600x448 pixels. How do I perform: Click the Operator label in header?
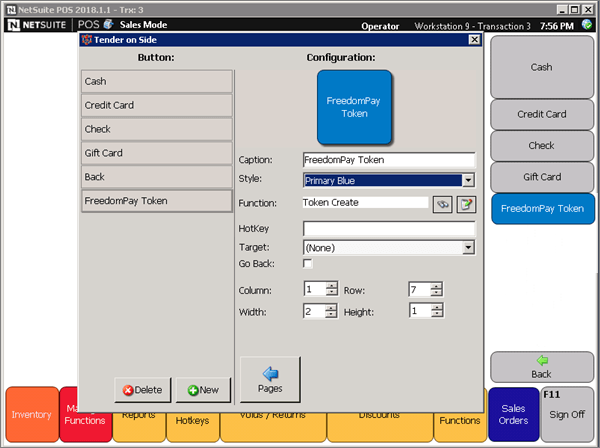coord(380,26)
